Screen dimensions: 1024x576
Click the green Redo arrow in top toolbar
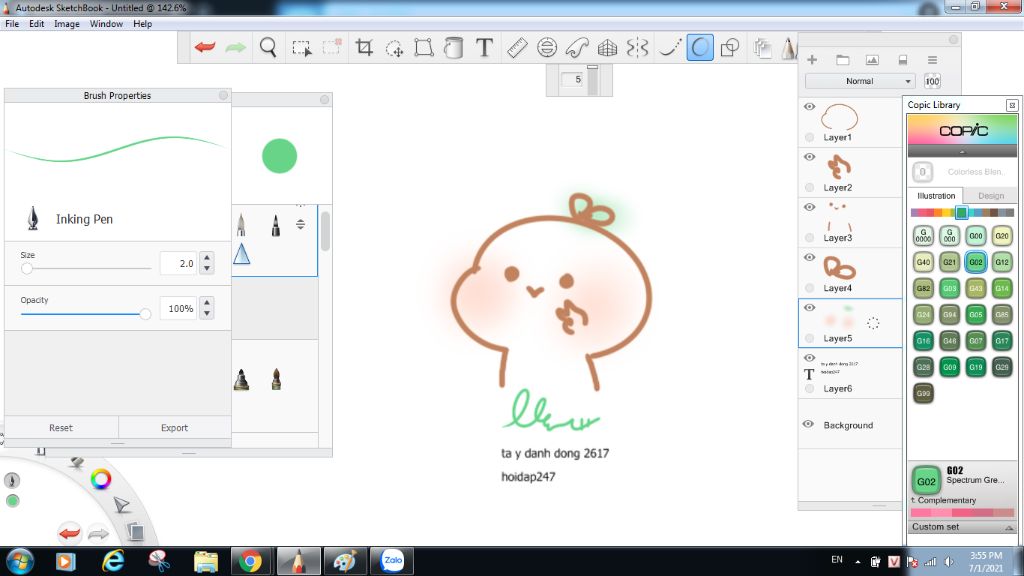tap(236, 47)
